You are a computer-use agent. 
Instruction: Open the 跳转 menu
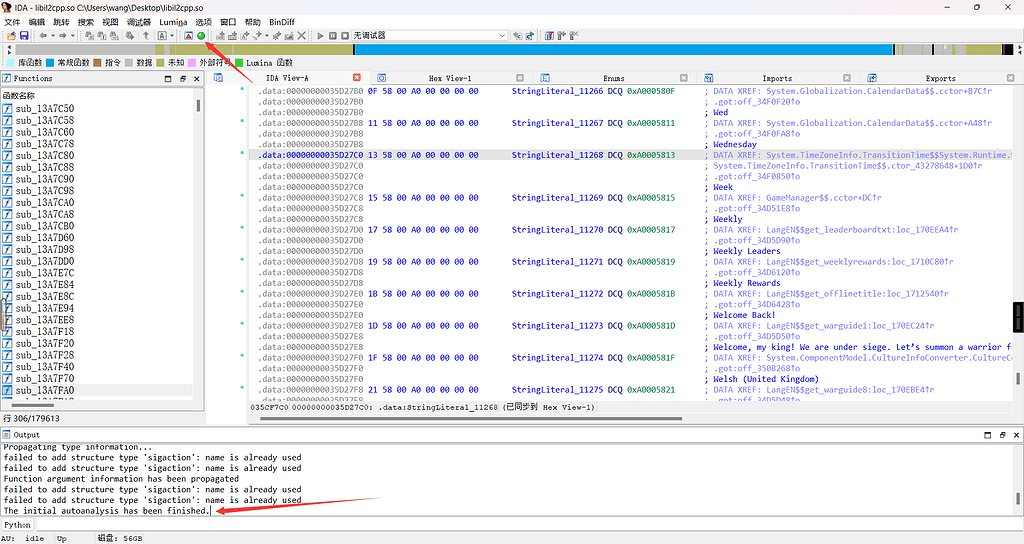pyautogui.click(x=61, y=22)
